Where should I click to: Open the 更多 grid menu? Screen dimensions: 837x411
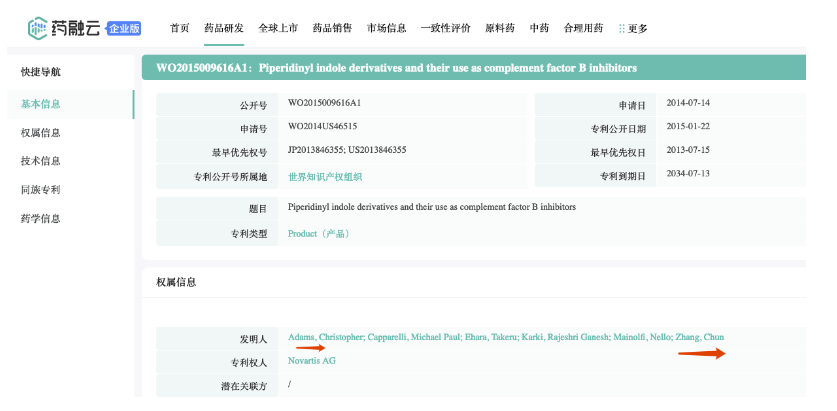[x=633, y=29]
